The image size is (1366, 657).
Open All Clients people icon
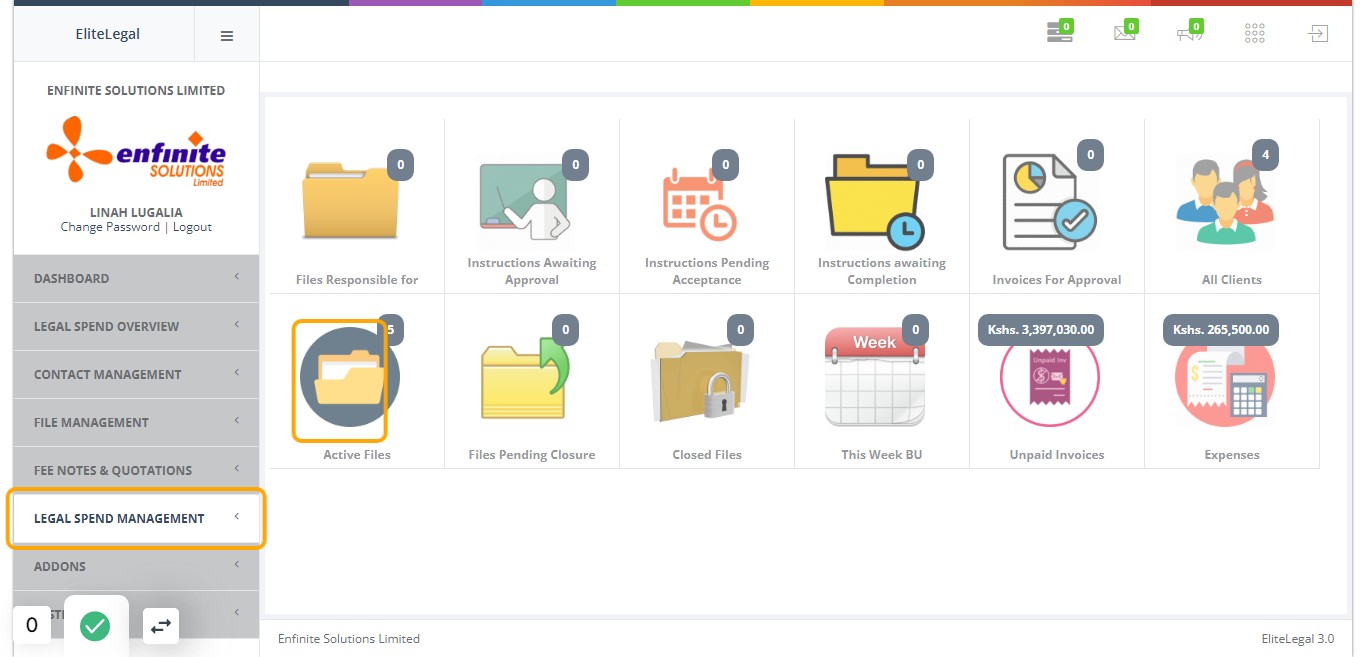click(1224, 200)
